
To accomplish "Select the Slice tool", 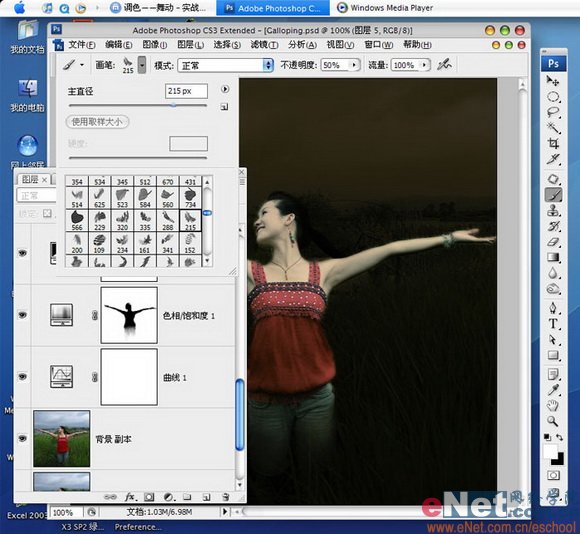I will coord(553,159).
